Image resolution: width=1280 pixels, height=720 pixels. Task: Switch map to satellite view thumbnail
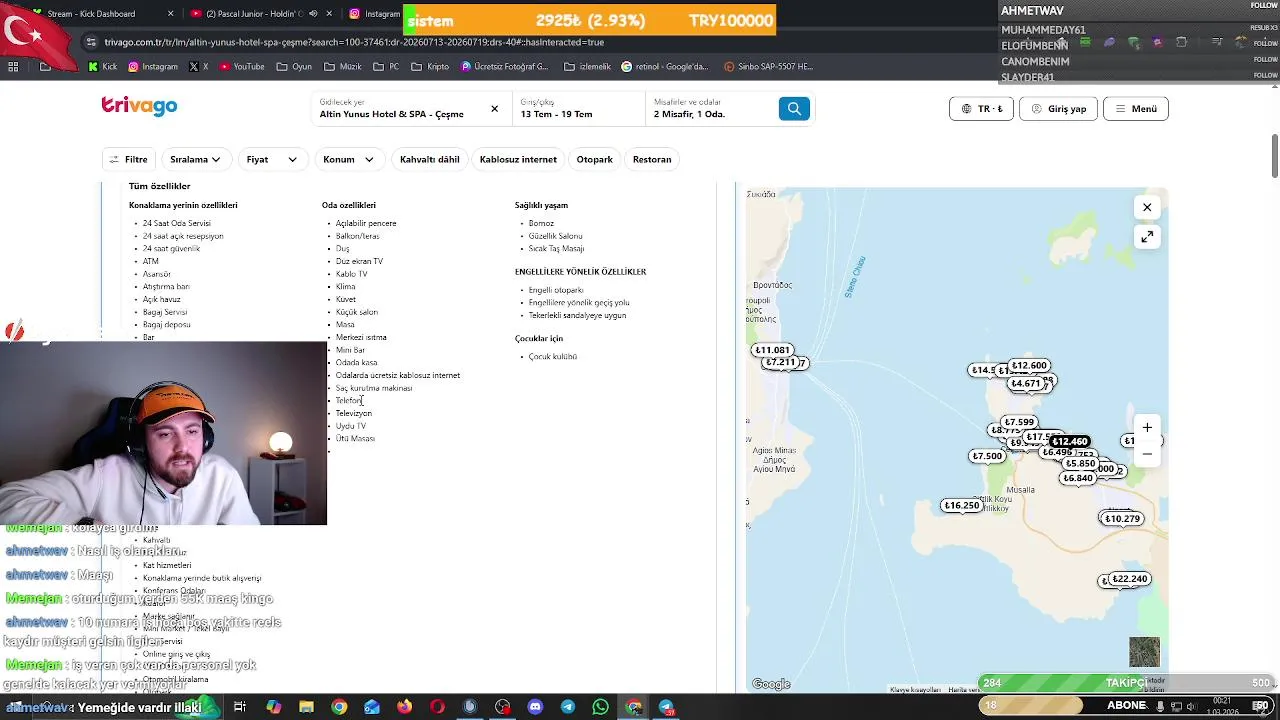click(x=1145, y=652)
